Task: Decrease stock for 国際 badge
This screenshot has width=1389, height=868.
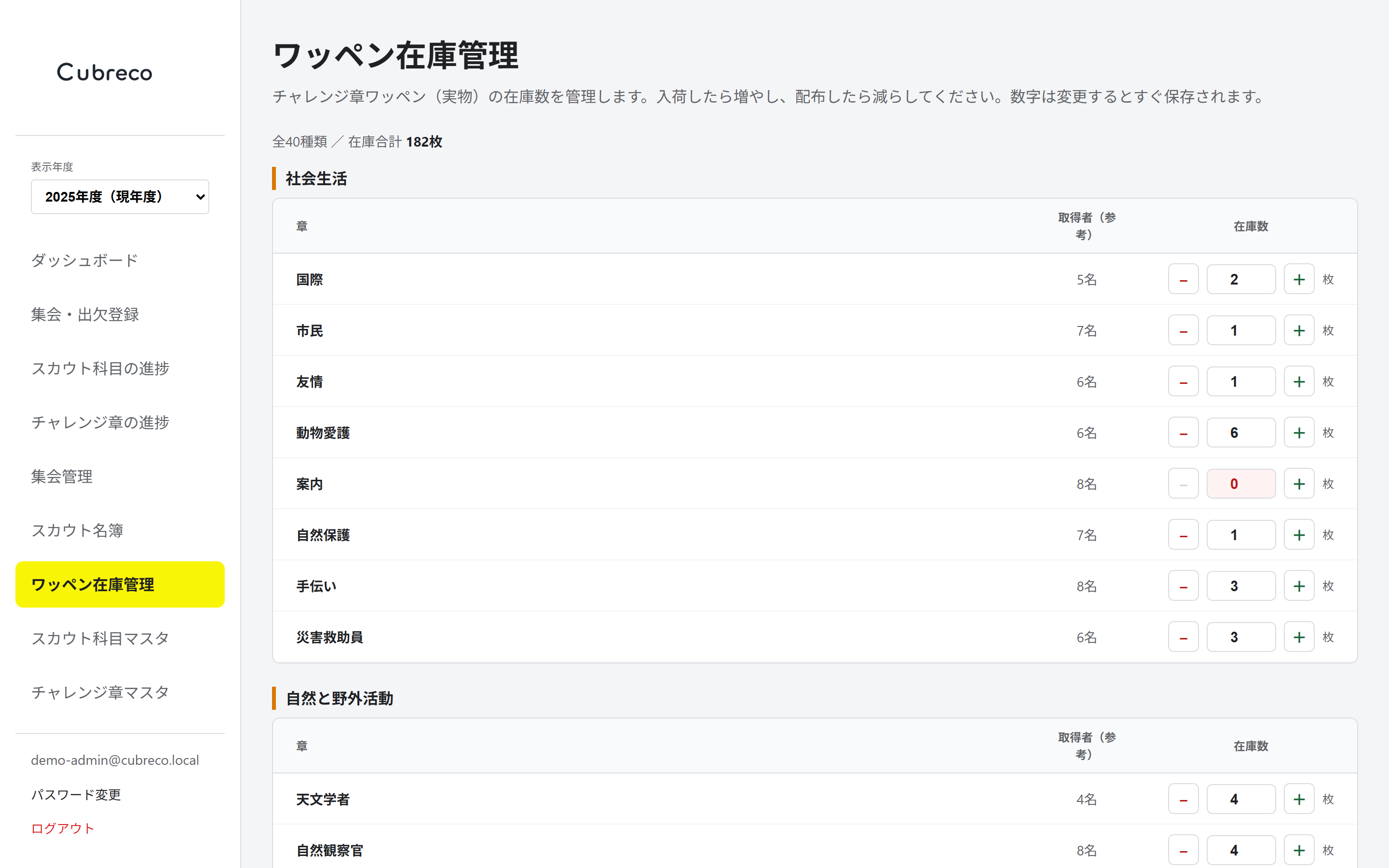Action: click(1183, 279)
